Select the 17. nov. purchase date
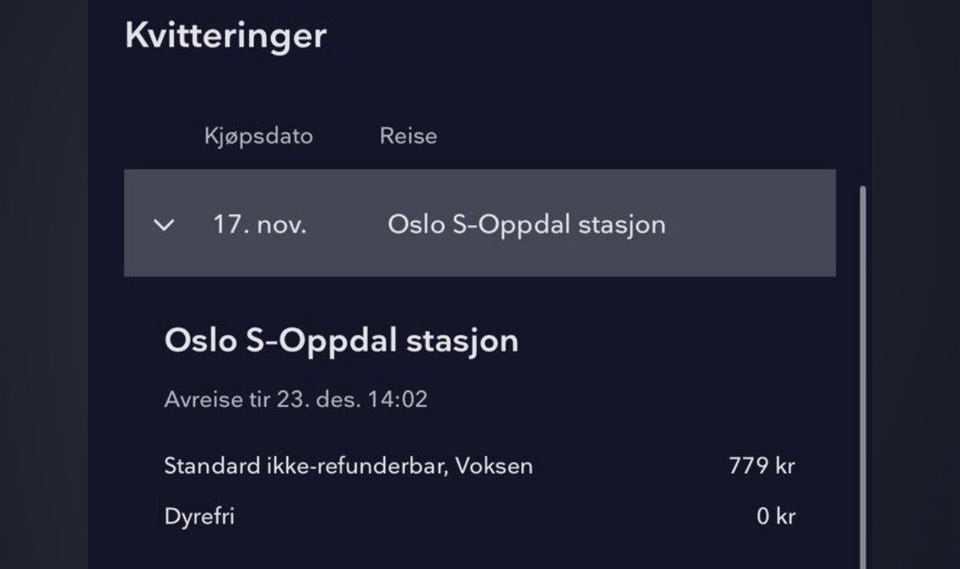The width and height of the screenshot is (960, 569). point(259,224)
